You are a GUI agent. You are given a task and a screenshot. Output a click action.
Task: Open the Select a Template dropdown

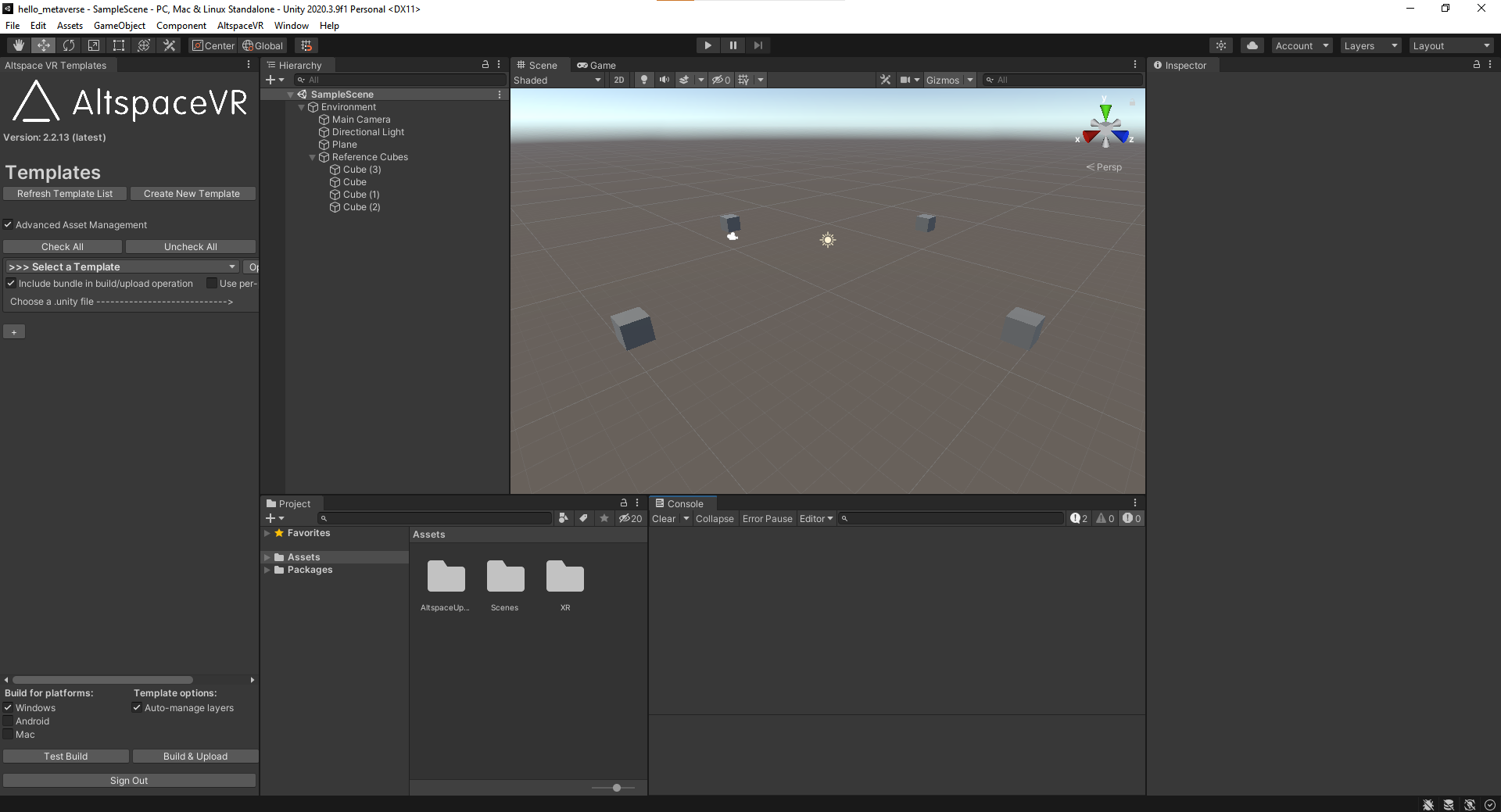[121, 266]
